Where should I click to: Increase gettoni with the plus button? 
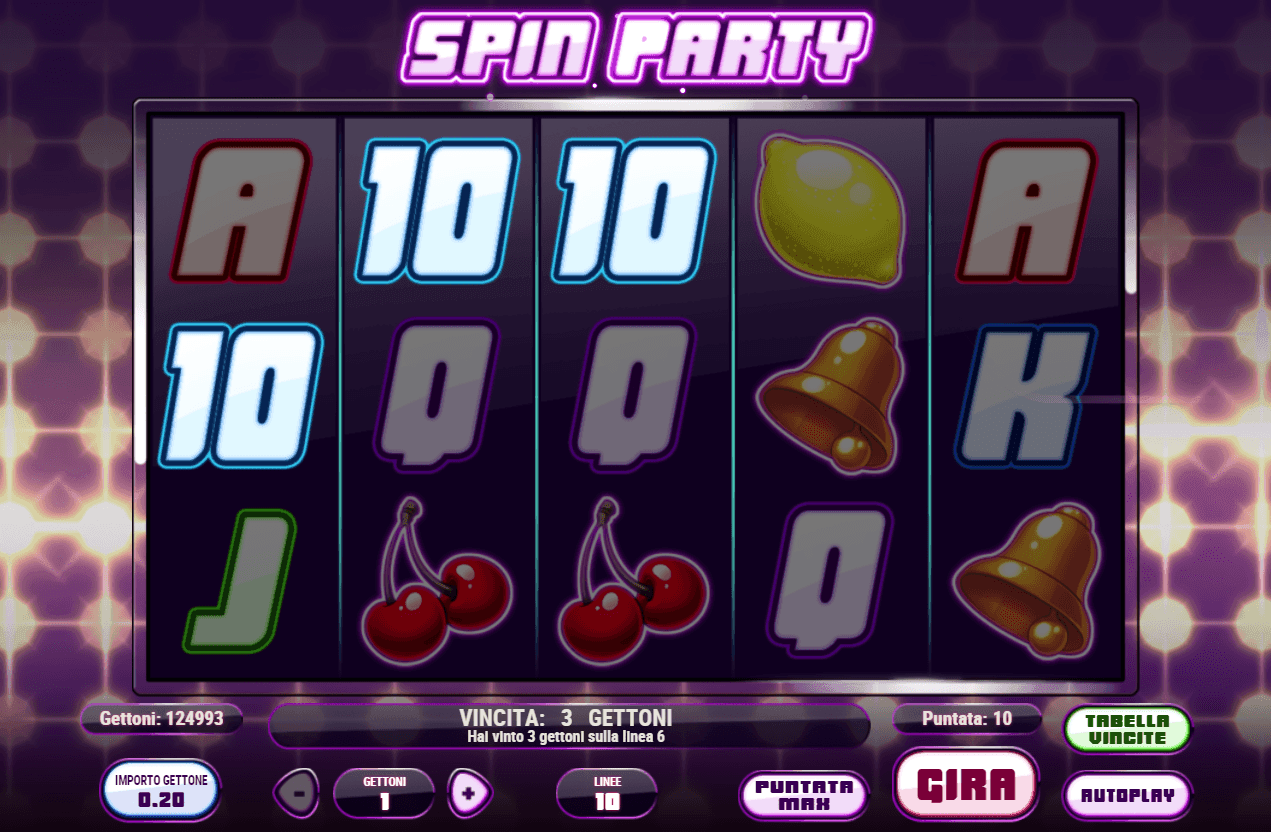470,793
